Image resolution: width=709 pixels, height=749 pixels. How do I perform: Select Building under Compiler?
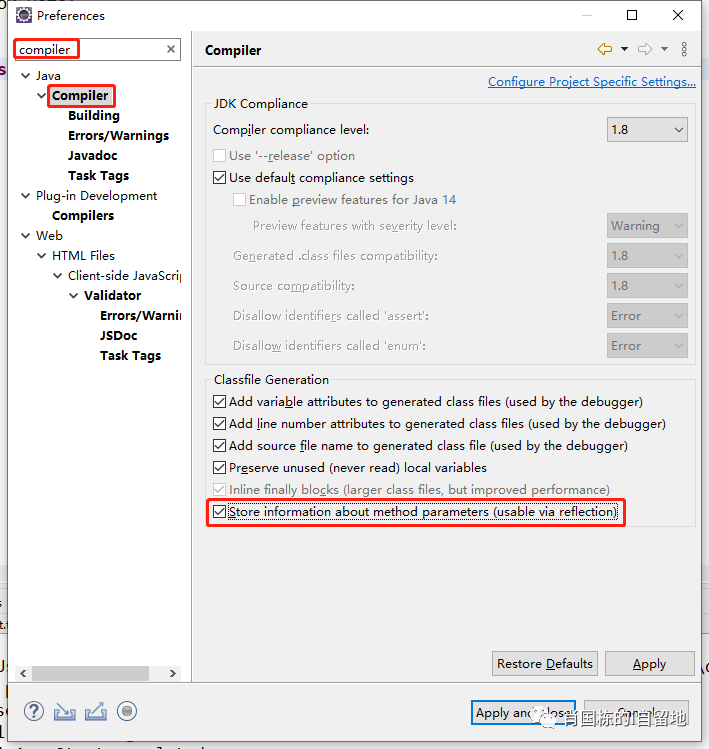coord(94,116)
